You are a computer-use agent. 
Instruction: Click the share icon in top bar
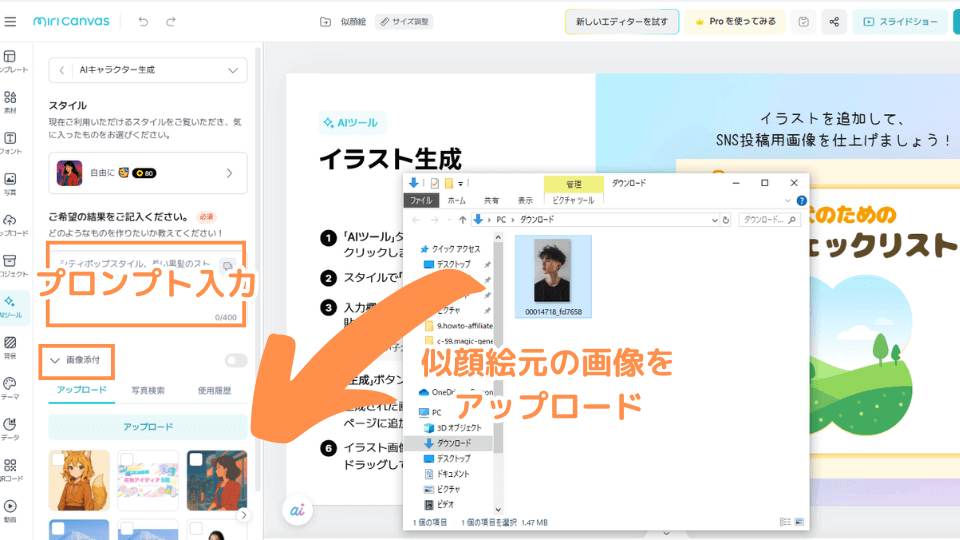point(834,21)
